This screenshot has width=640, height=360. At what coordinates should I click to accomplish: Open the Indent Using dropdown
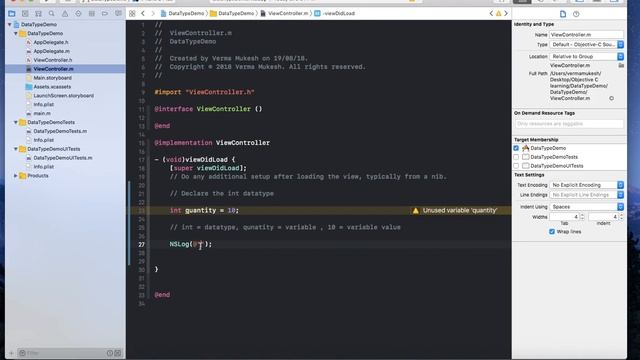(x=587, y=207)
